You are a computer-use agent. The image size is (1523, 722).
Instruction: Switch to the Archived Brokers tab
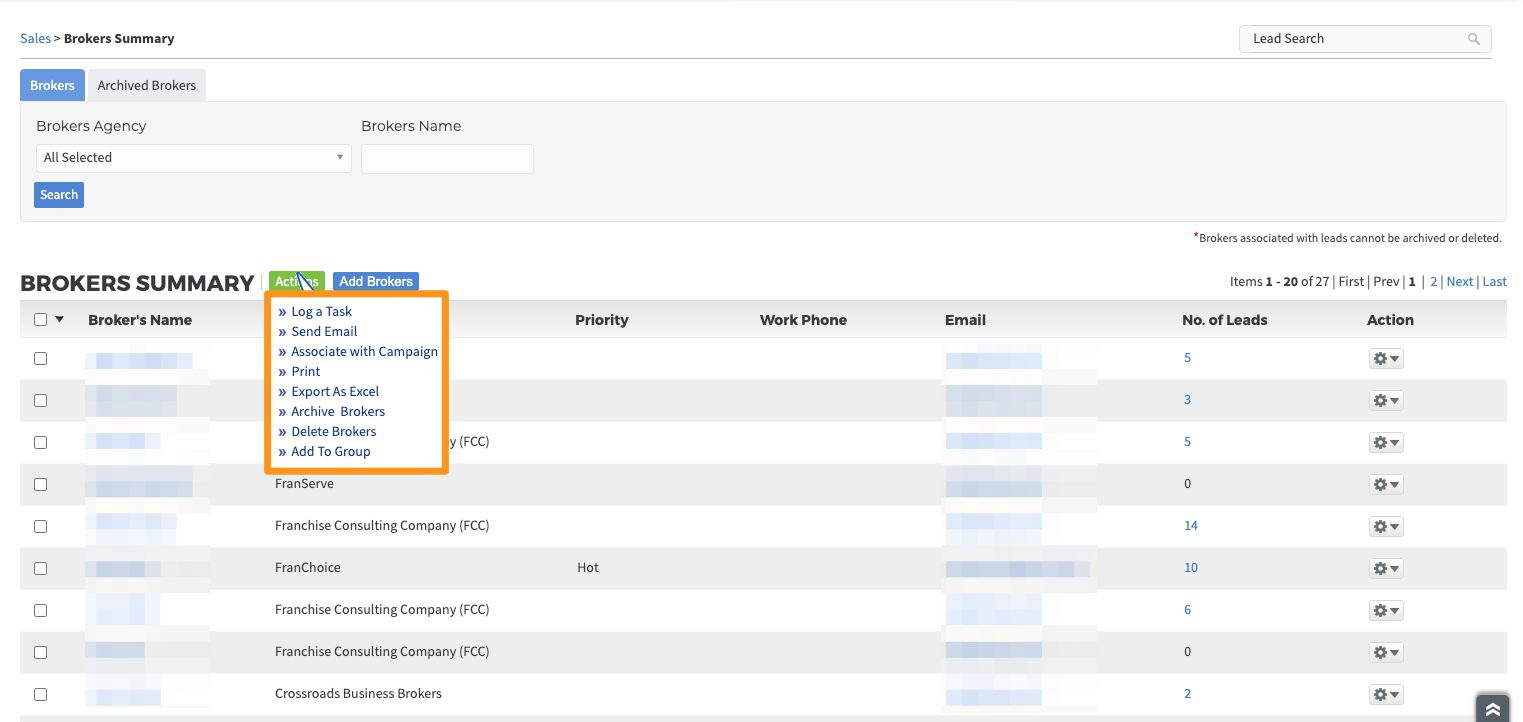coord(147,86)
